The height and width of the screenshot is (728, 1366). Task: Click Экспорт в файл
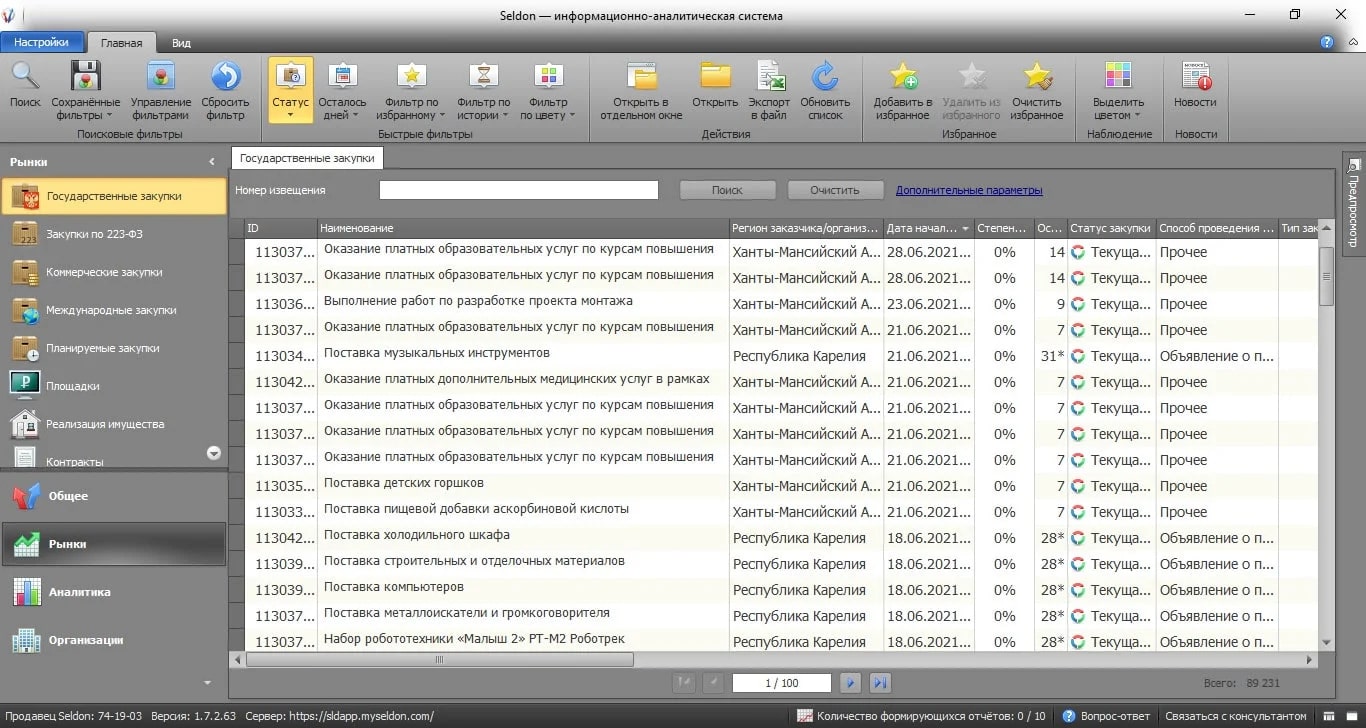(x=769, y=89)
